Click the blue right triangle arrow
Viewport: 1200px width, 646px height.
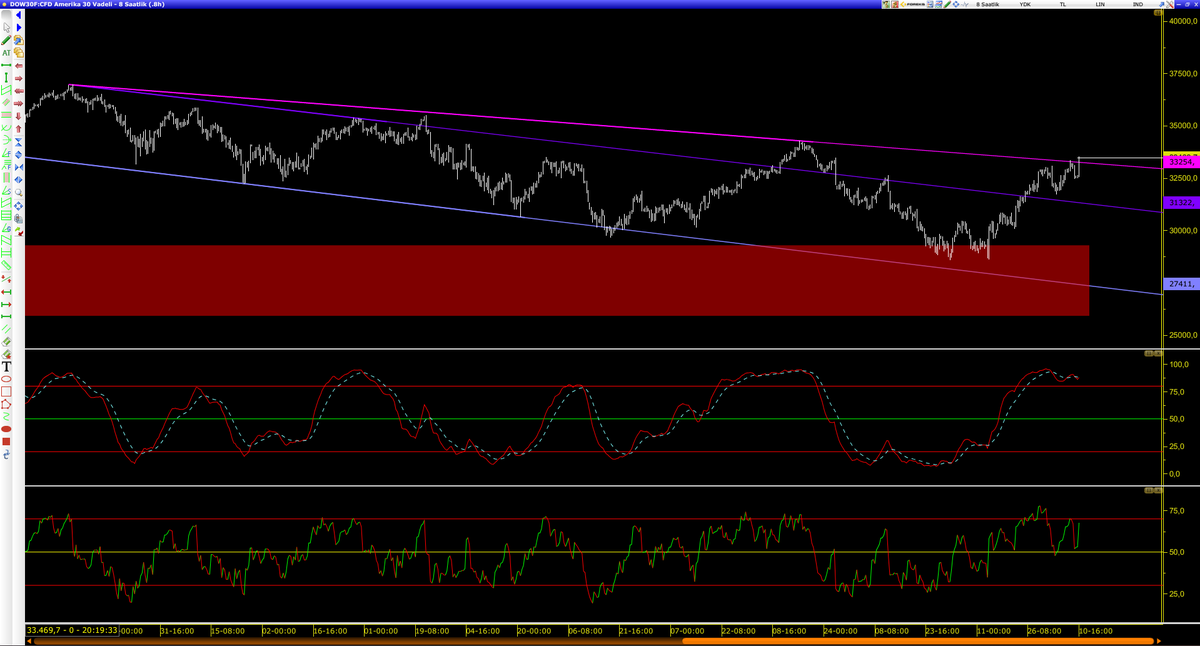tap(19, 28)
